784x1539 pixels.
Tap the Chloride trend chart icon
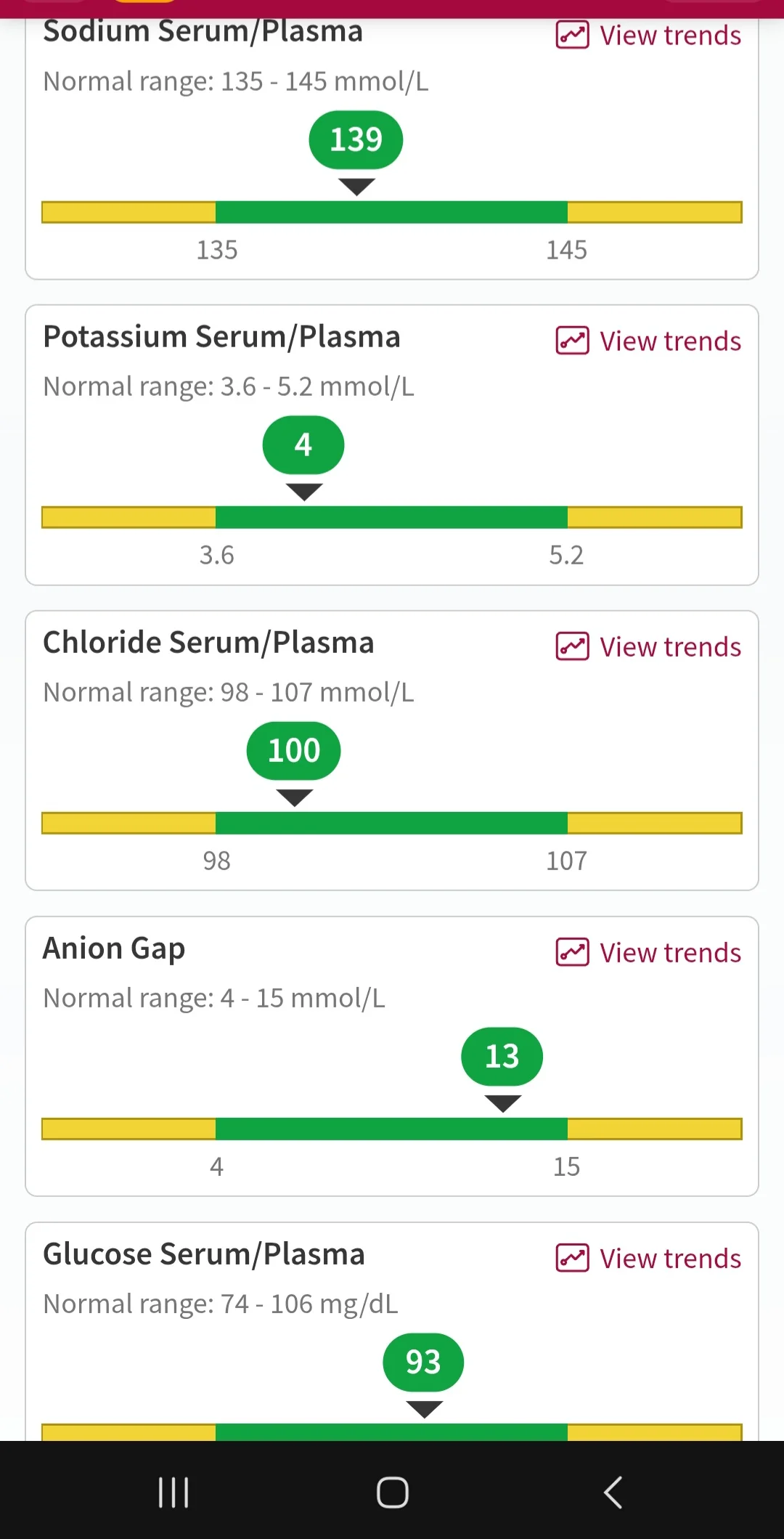pyautogui.click(x=572, y=646)
